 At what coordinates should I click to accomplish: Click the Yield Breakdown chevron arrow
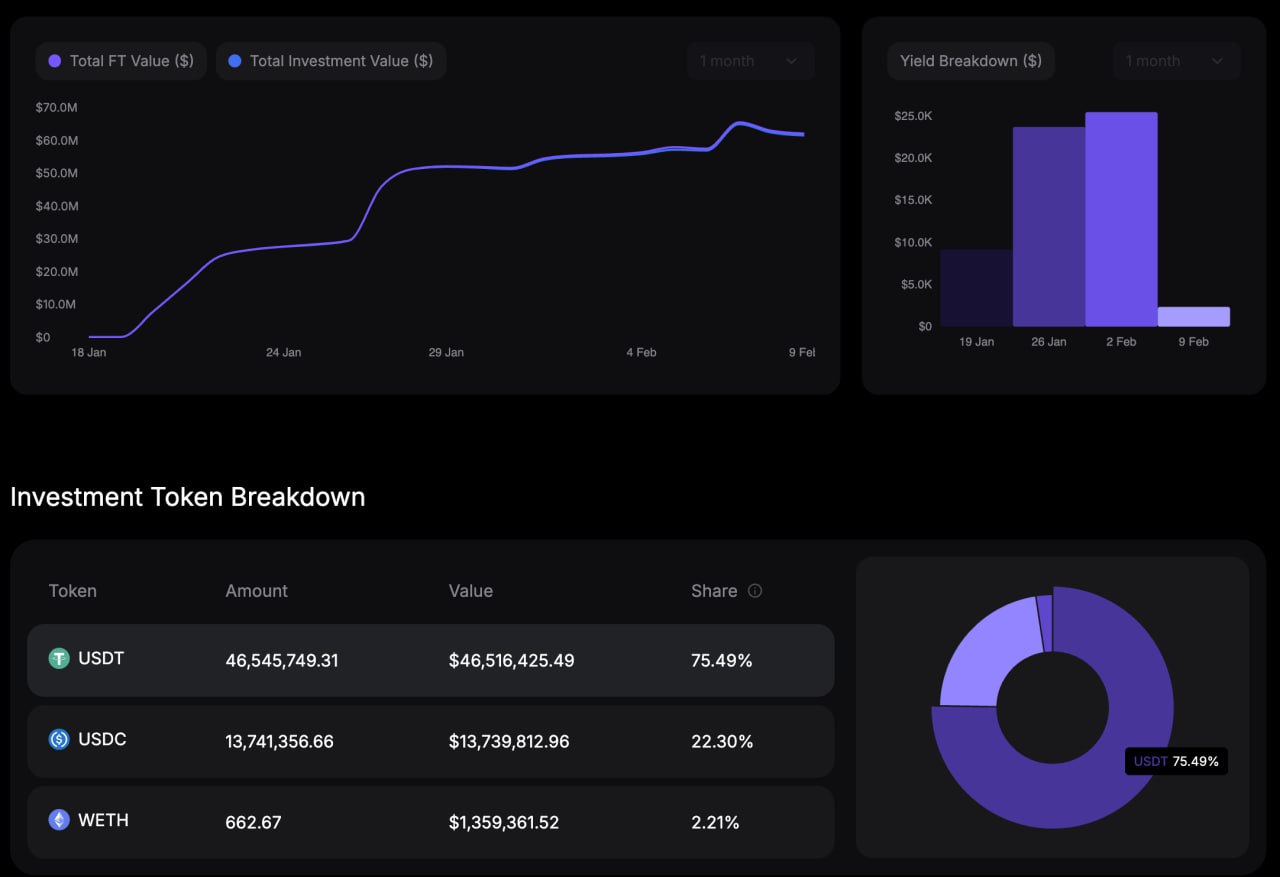click(1217, 61)
